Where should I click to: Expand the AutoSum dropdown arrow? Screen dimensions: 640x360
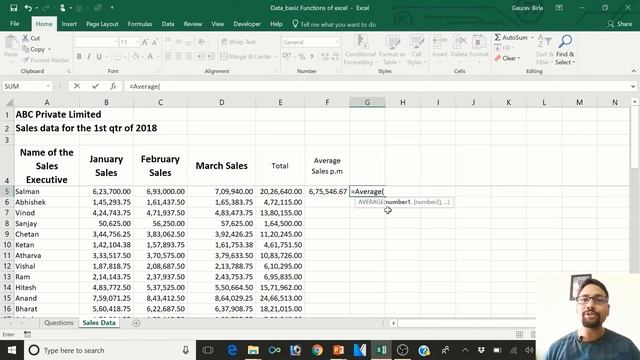pyautogui.click(x=532, y=38)
